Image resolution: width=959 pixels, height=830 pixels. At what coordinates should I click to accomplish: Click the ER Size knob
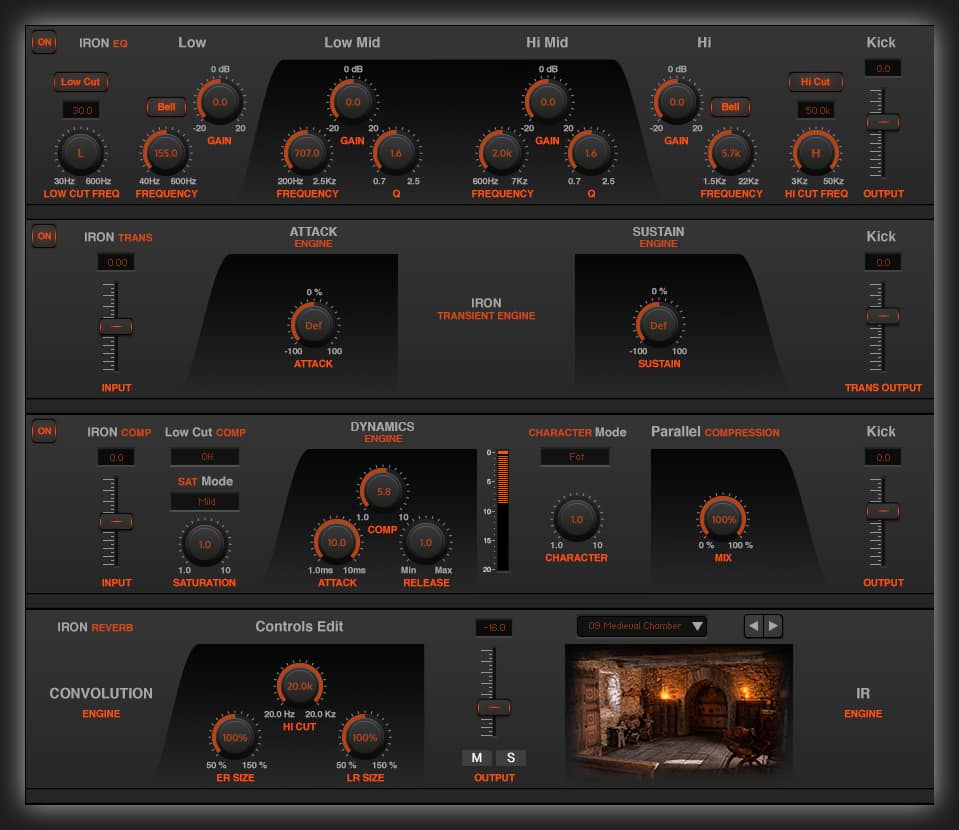click(235, 737)
